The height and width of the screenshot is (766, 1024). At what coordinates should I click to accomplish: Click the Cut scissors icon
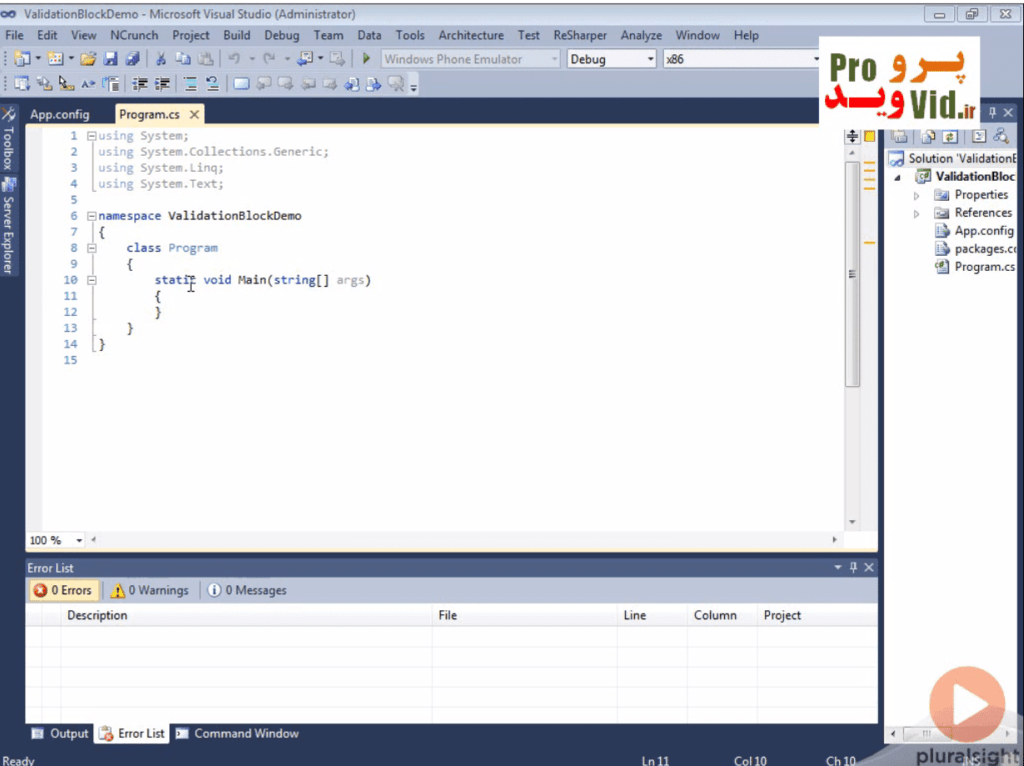[160, 59]
